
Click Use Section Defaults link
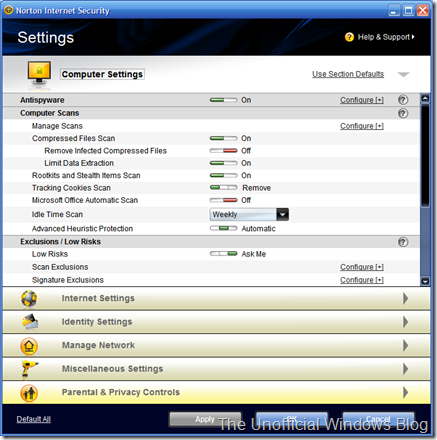tap(348, 74)
